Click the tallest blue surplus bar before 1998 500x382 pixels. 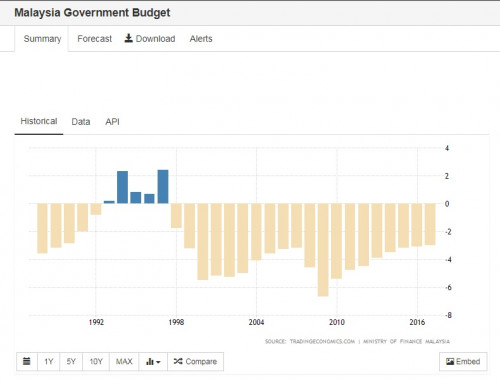pyautogui.click(x=163, y=187)
